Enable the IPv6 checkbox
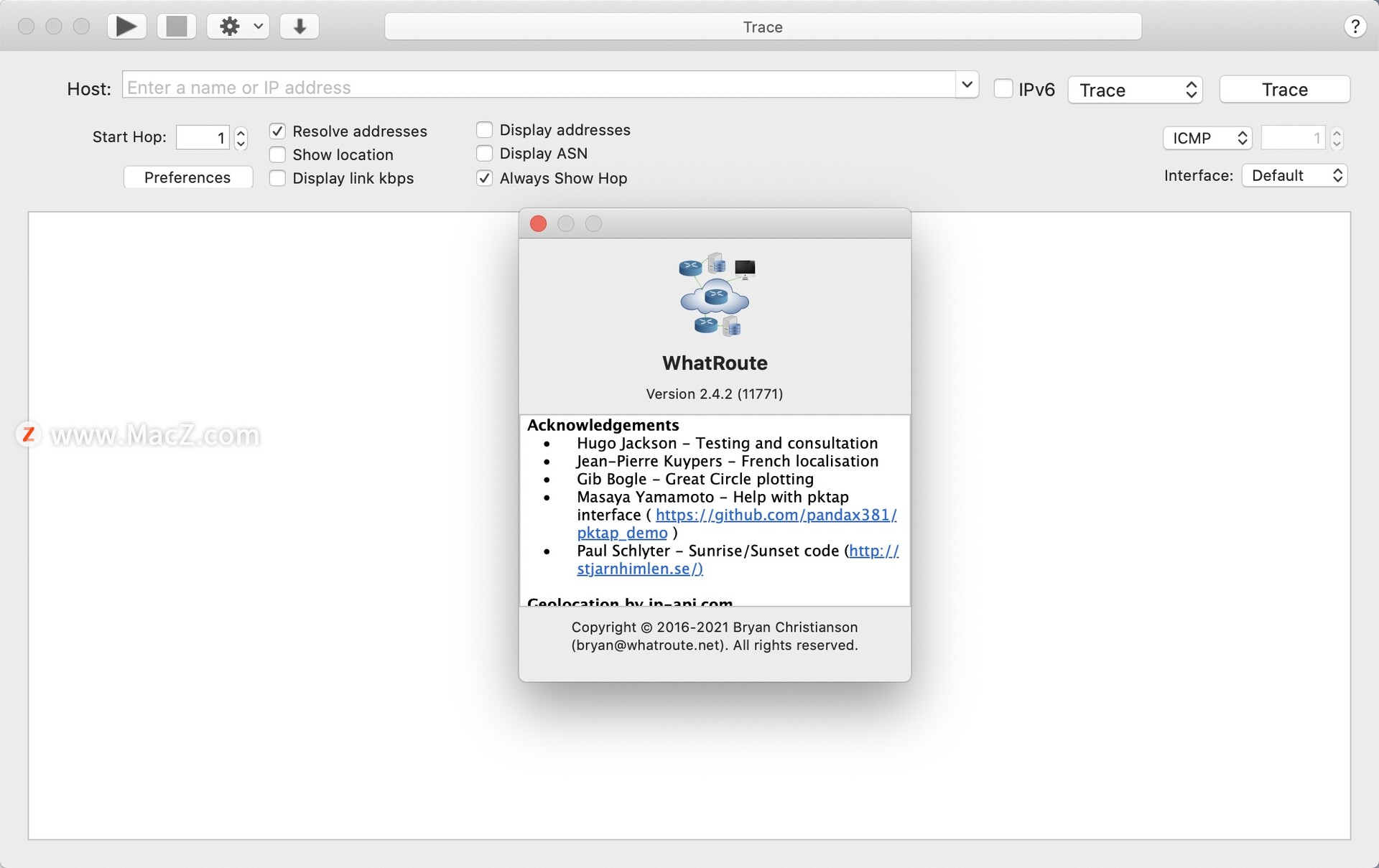Image resolution: width=1379 pixels, height=868 pixels. [1003, 89]
